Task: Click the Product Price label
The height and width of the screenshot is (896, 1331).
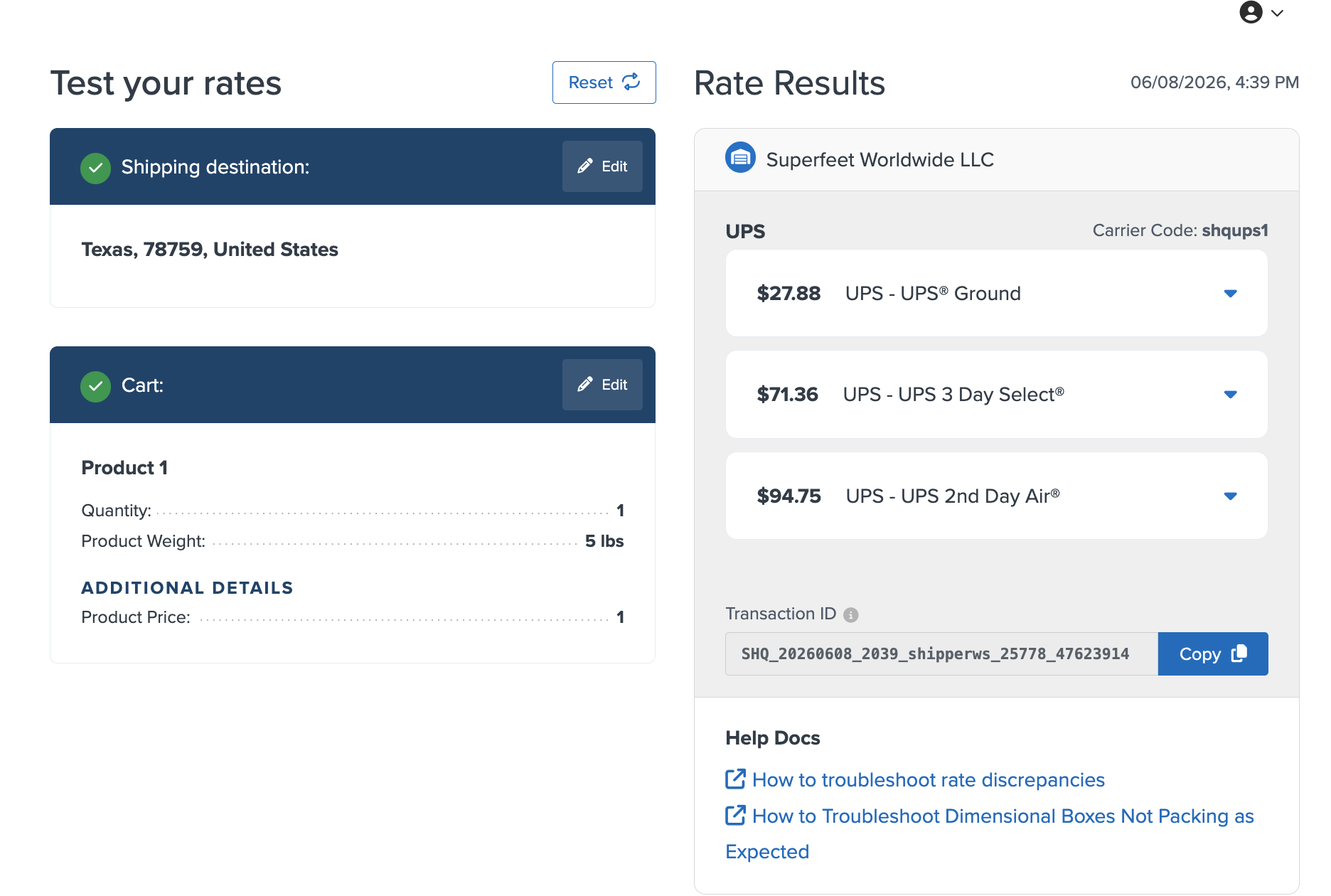Action: tap(136, 617)
